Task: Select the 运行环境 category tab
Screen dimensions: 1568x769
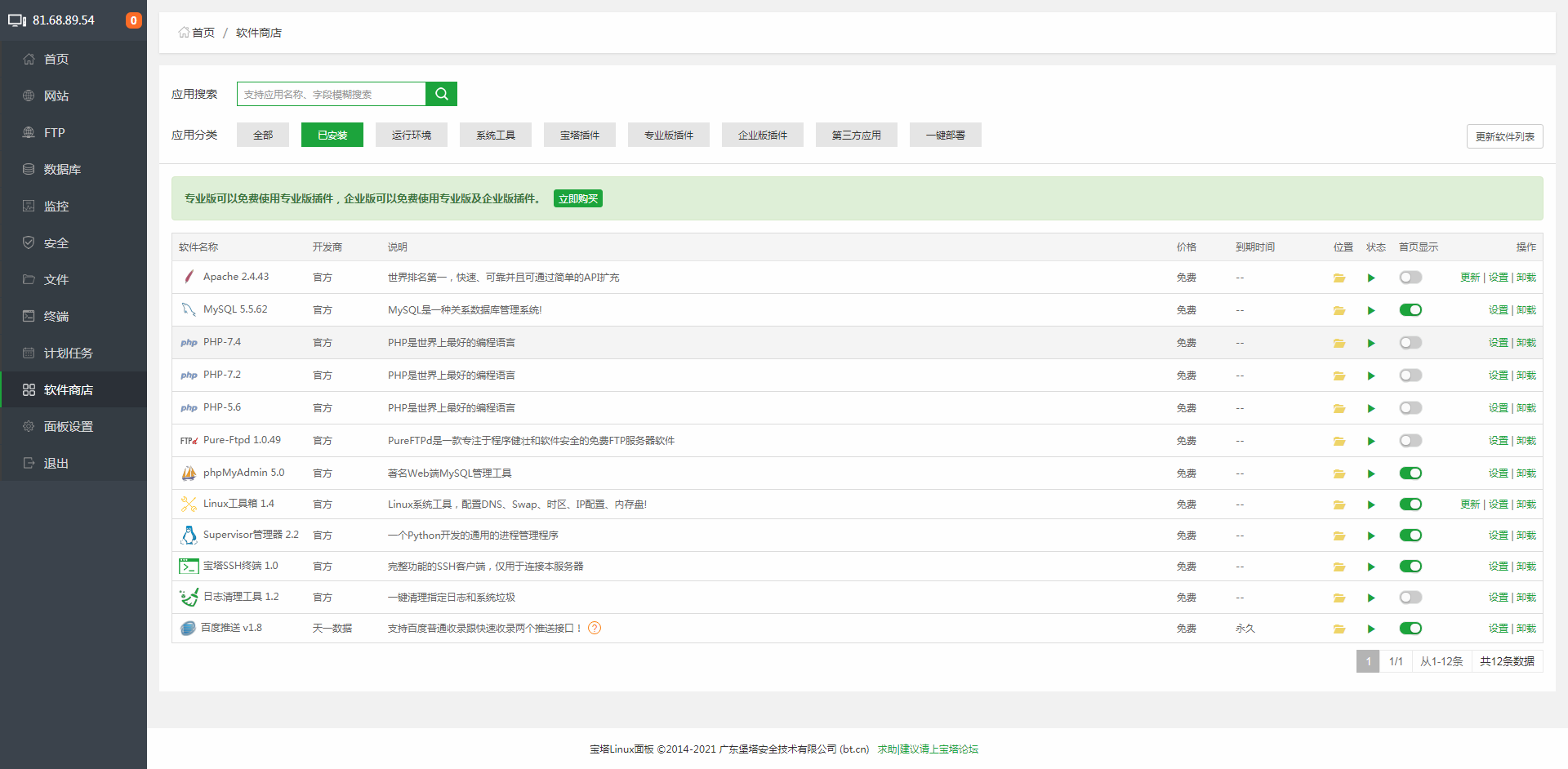Action: click(x=412, y=135)
